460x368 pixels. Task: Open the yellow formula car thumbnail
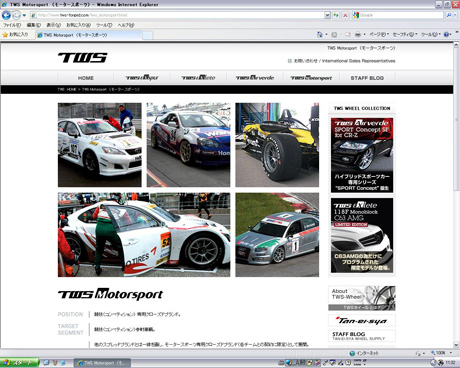pyautogui.click(x=277, y=145)
